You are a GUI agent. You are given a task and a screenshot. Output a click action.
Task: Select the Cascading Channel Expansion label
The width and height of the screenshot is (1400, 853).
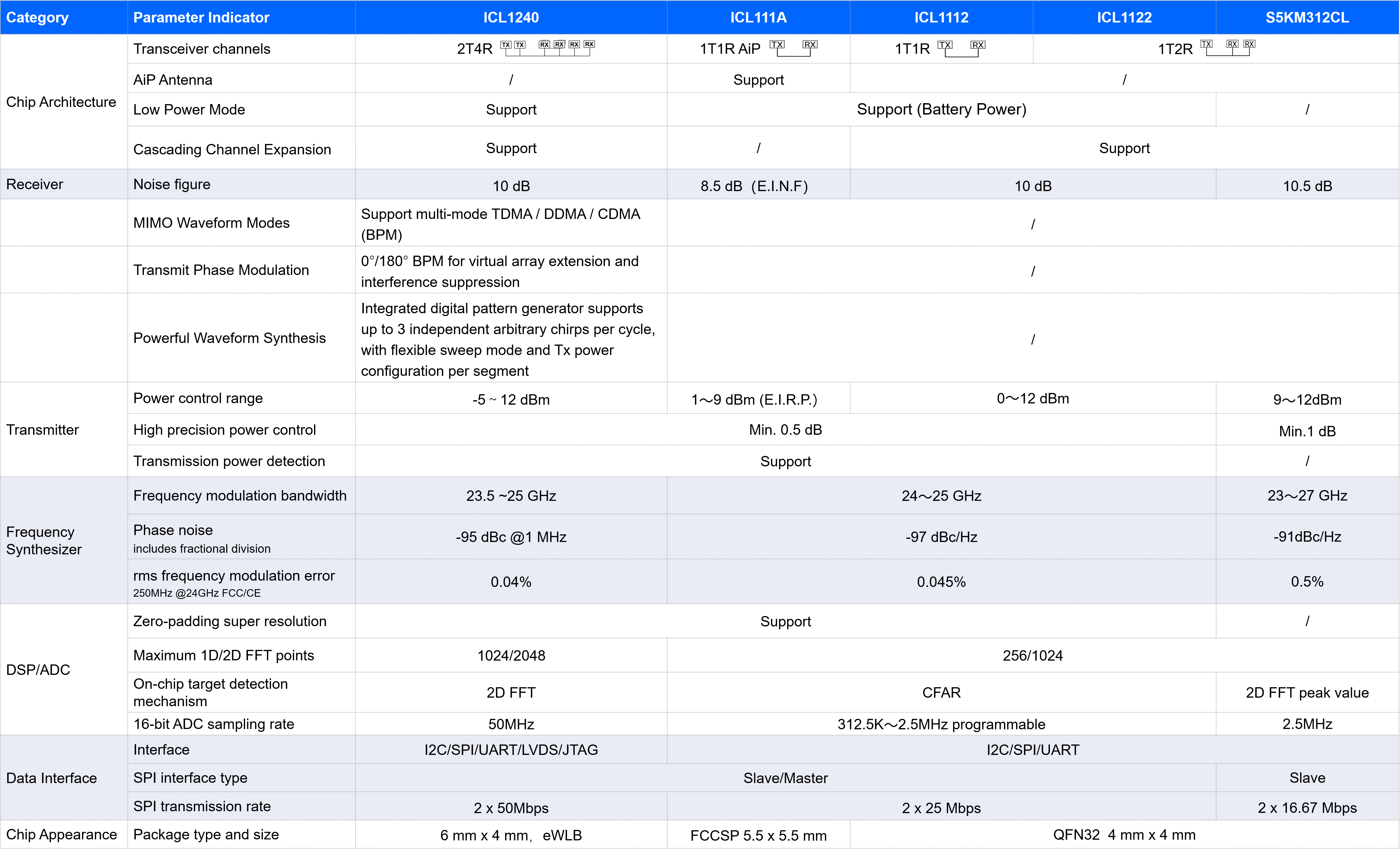pos(232,149)
